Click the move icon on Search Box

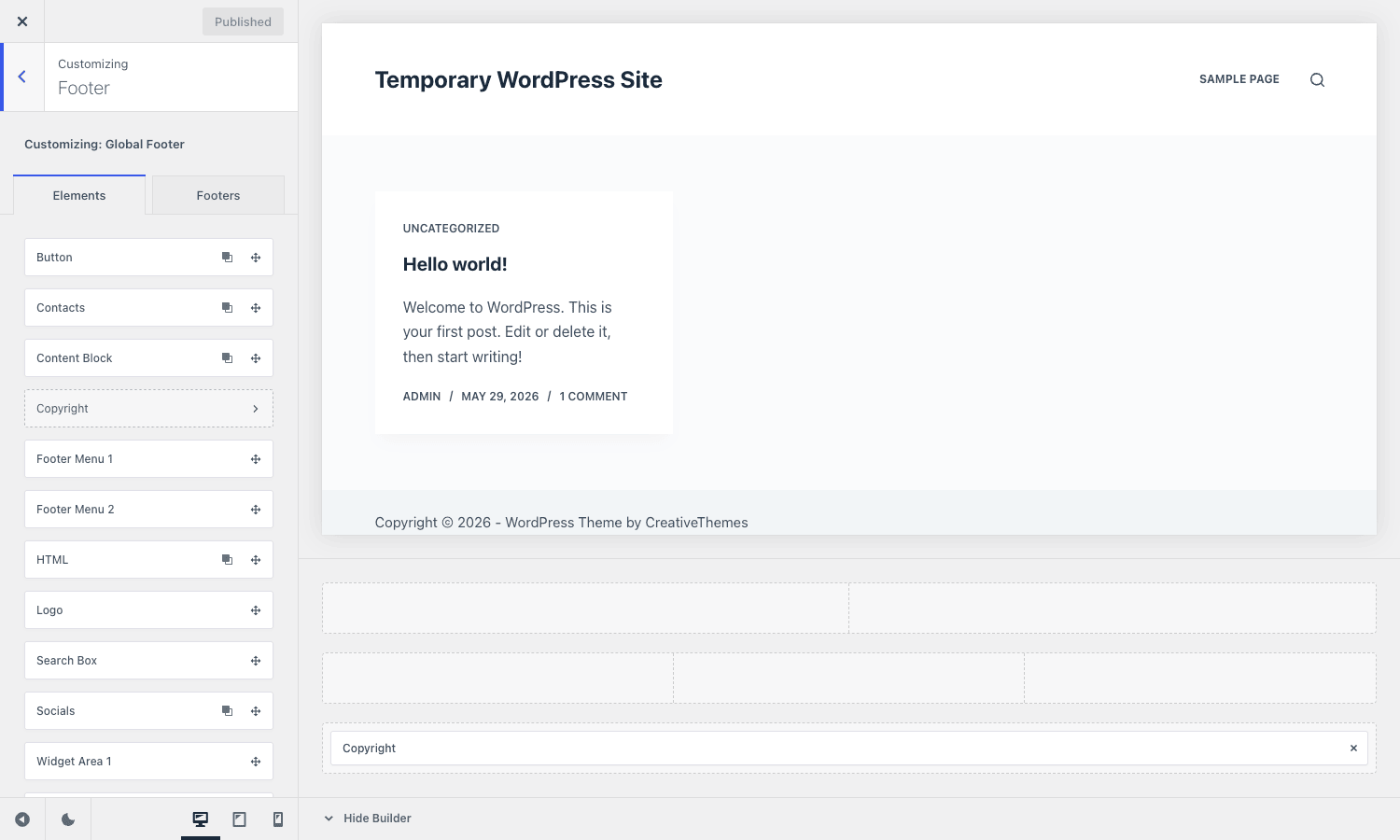click(256, 661)
